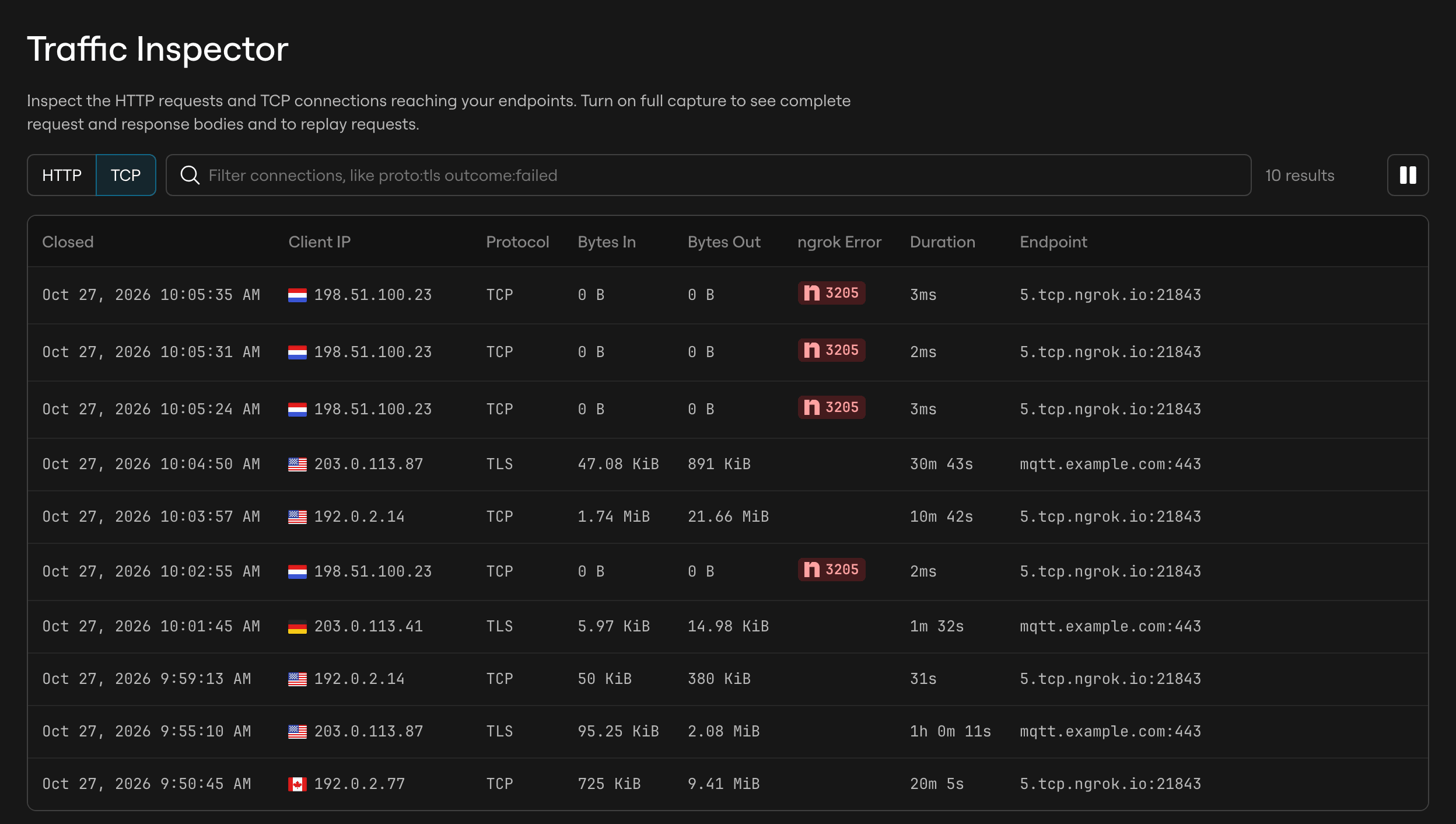This screenshot has height=824, width=1456.
Task: Open ngrok error 3205 badge at 10:05:31
Action: (831, 350)
